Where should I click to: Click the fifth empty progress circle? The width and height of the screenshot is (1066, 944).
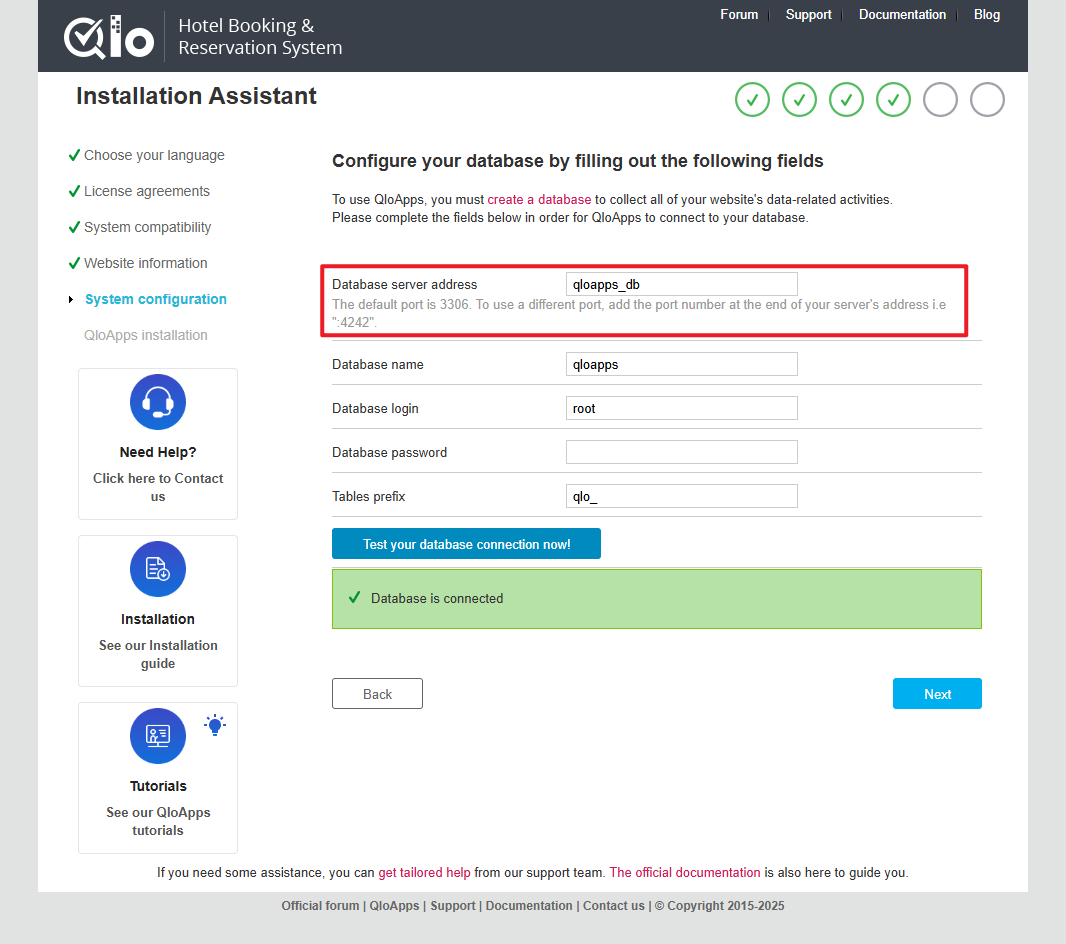tap(940, 100)
